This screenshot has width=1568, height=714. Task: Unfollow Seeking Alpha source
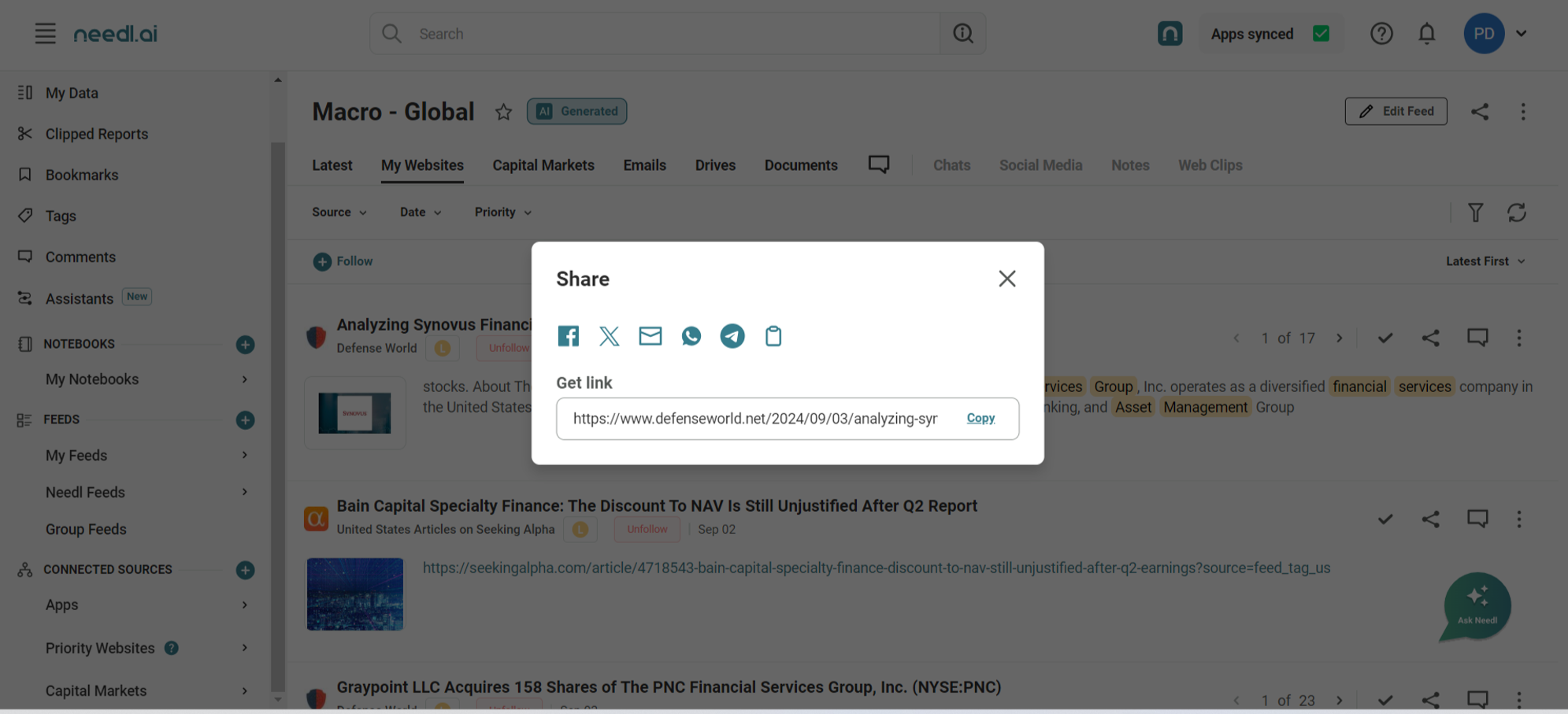[647, 530]
